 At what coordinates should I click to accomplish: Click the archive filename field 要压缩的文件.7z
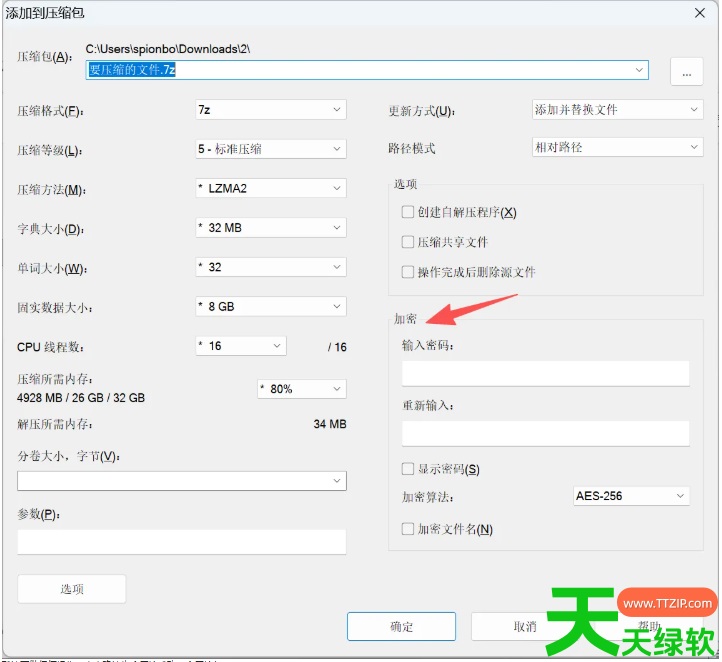pyautogui.click(x=367, y=70)
